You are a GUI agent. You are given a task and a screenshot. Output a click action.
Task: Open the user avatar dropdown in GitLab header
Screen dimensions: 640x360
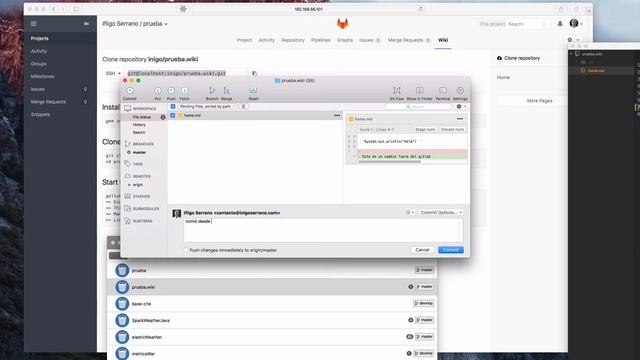(576, 24)
